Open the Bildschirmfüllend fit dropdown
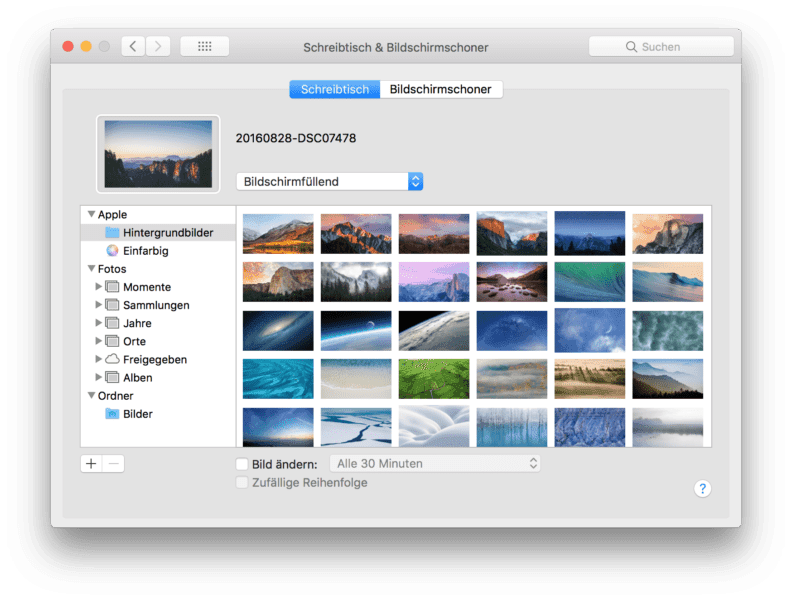The width and height of the screenshot is (792, 600). pos(329,181)
